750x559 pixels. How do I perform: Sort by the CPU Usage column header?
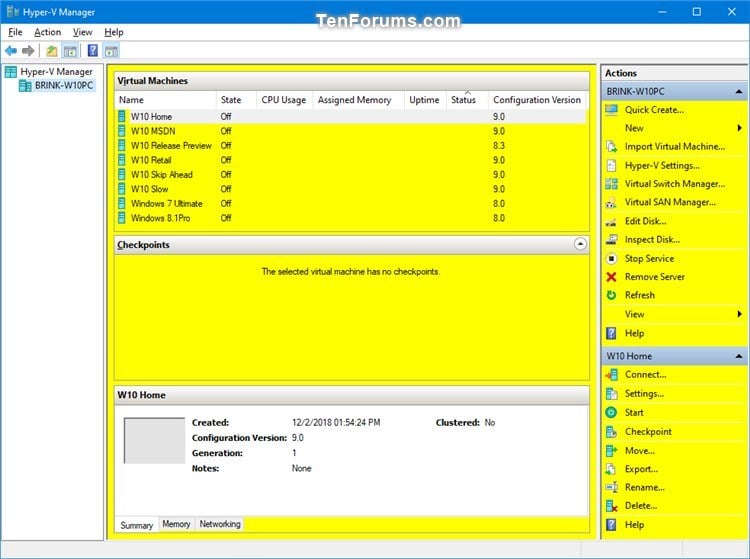click(285, 100)
